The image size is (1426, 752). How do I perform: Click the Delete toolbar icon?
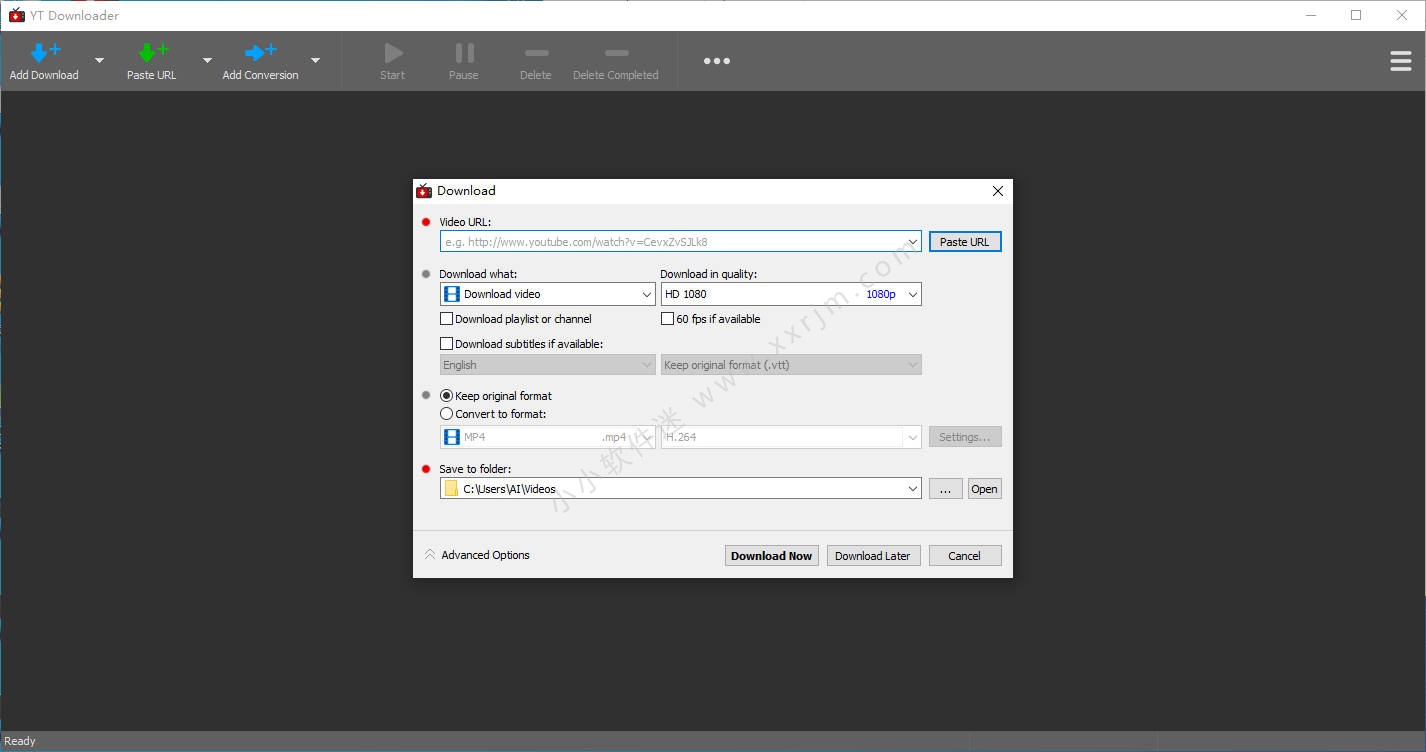536,53
